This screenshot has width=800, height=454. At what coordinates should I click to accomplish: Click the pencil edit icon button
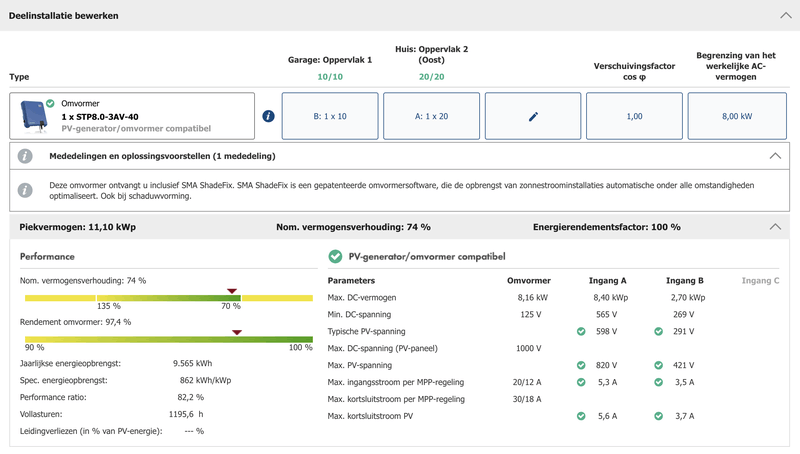tap(533, 116)
